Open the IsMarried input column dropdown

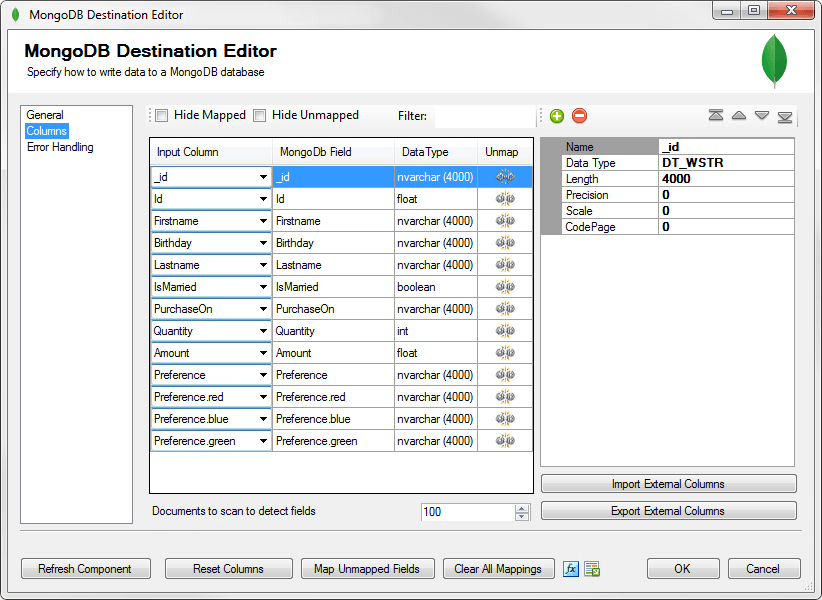[263, 287]
